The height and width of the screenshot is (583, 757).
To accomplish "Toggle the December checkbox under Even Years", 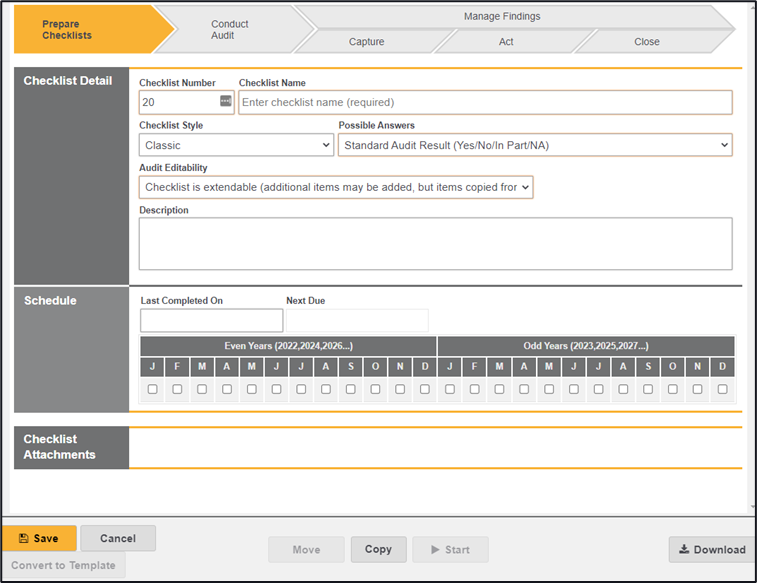I will point(425,389).
